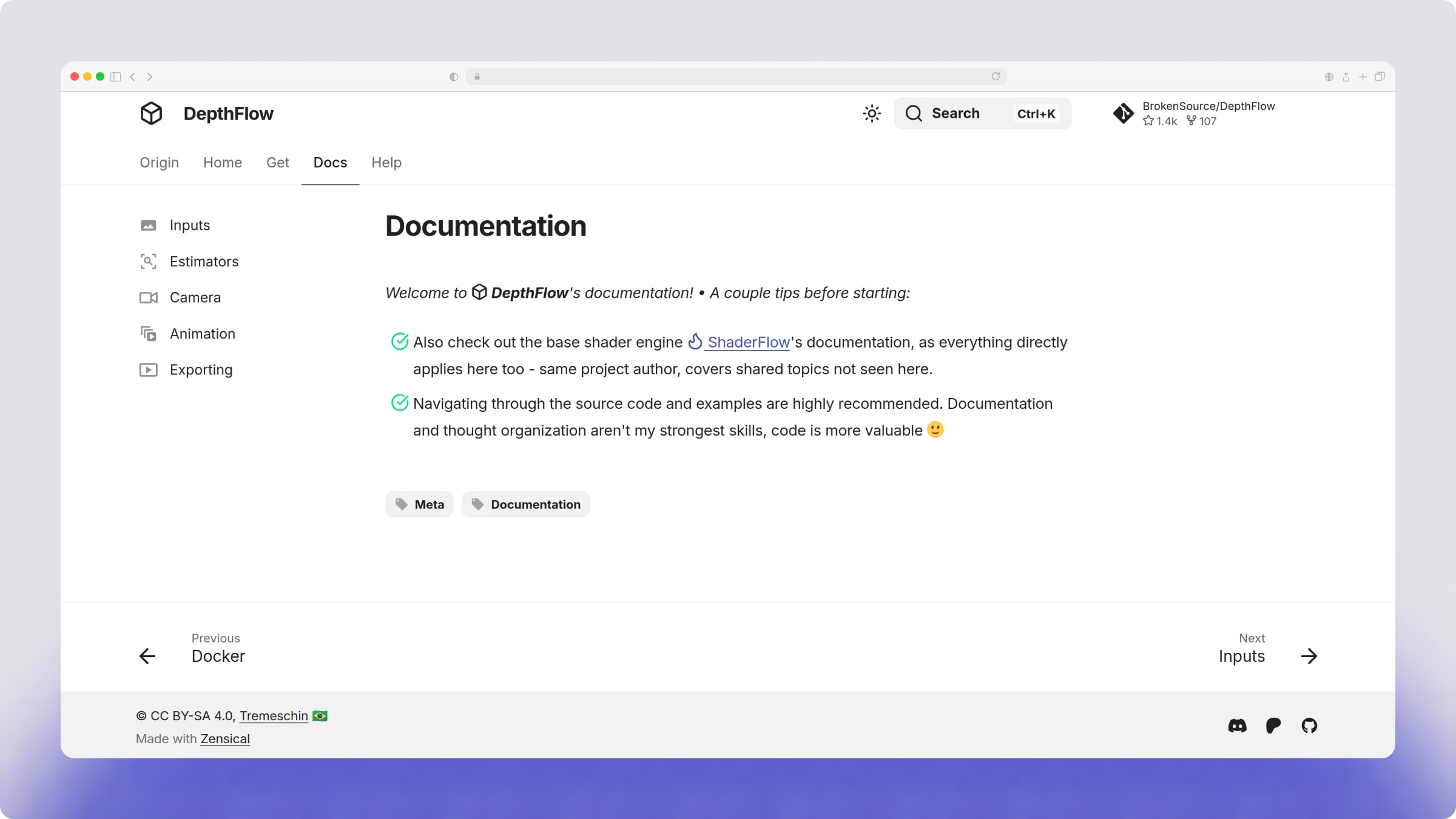The width and height of the screenshot is (1456, 819).
Task: Click the browser forward chevron
Action: [149, 76]
